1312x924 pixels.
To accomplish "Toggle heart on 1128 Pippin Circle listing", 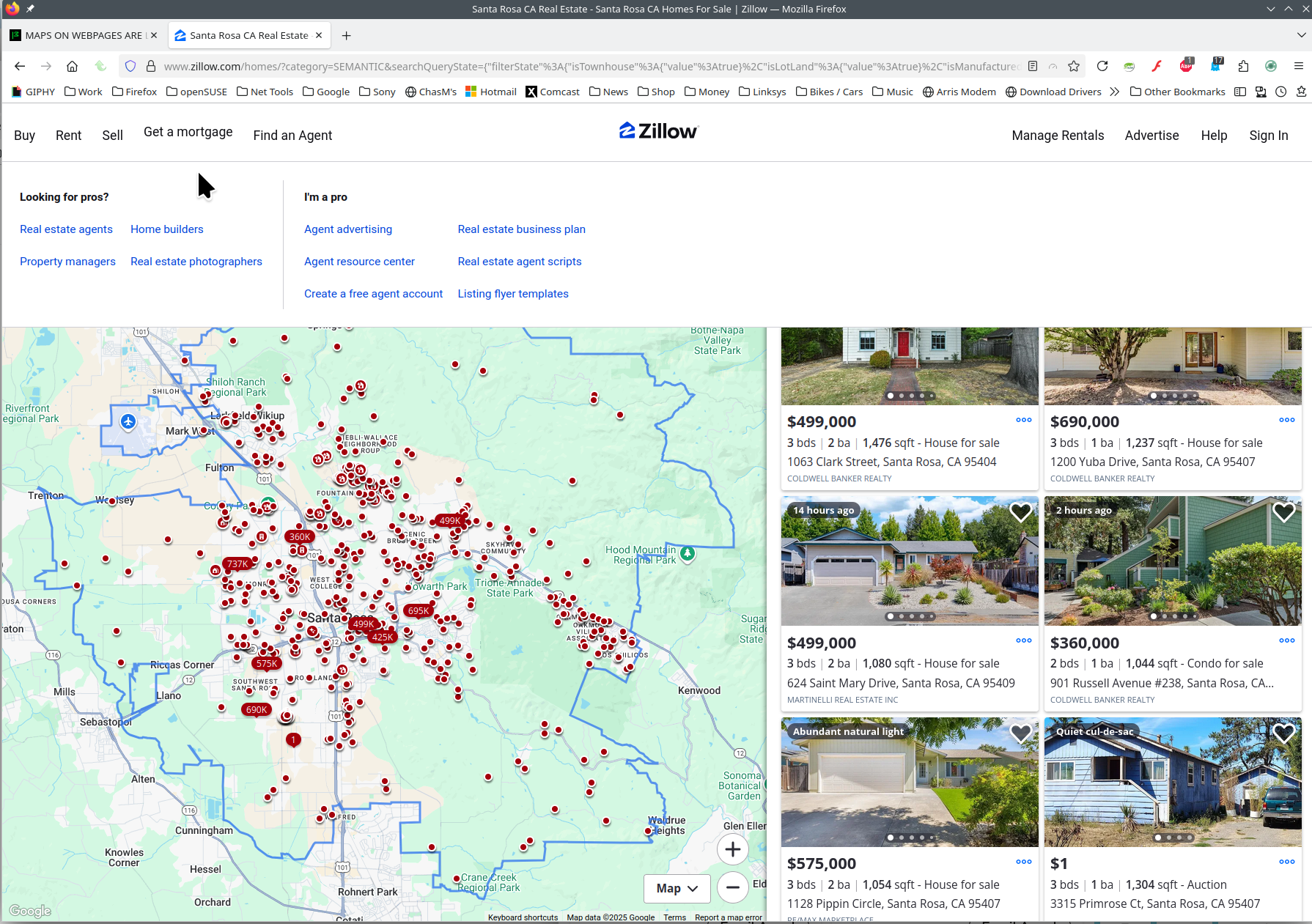I will coord(1020,733).
